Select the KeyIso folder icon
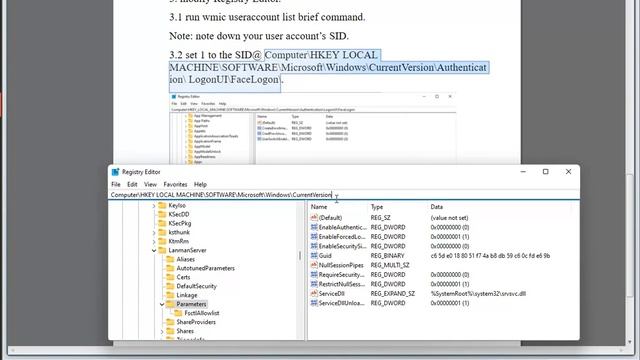This screenshot has width=640, height=360. click(x=162, y=205)
